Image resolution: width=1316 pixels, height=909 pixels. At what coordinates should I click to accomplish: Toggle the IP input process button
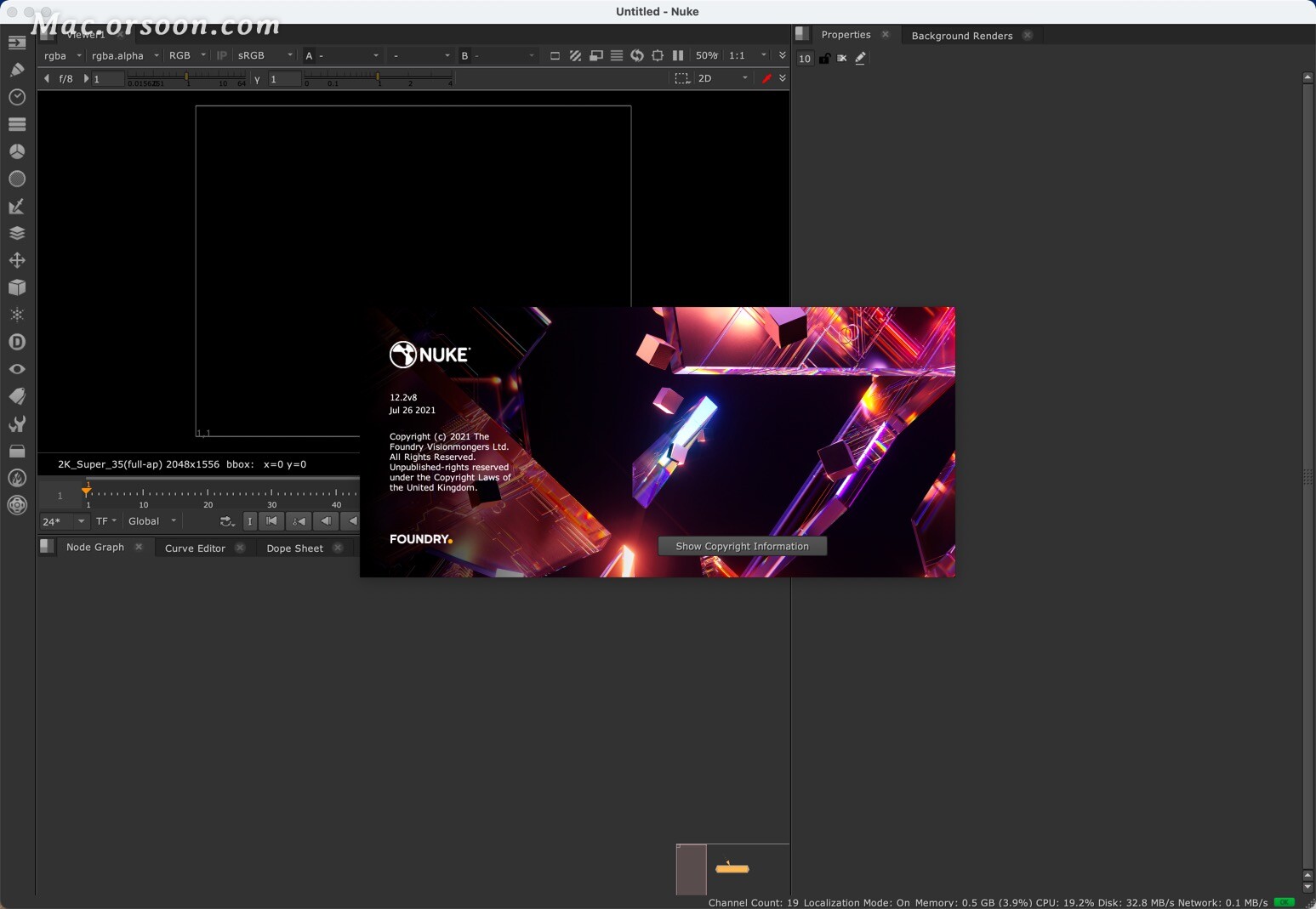pyautogui.click(x=222, y=55)
